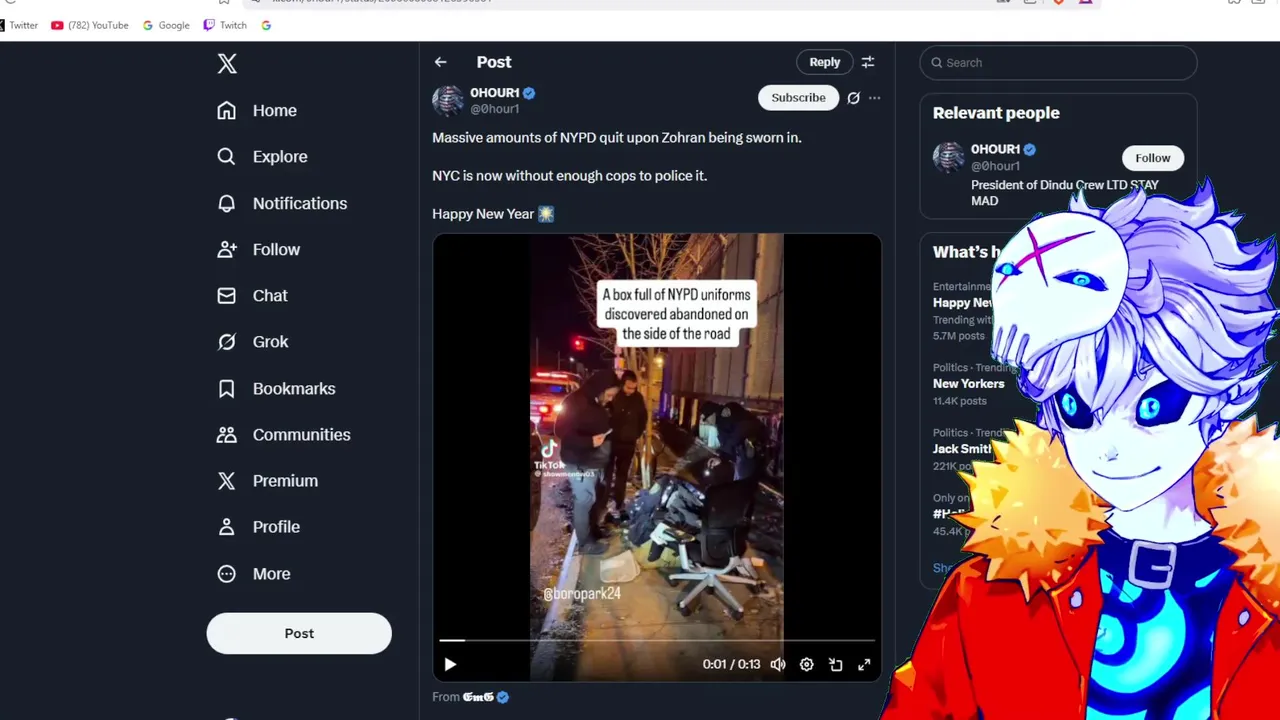This screenshot has height=720, width=1280.
Task: Toggle video picture-in-picture icon
Action: [x=836, y=664]
